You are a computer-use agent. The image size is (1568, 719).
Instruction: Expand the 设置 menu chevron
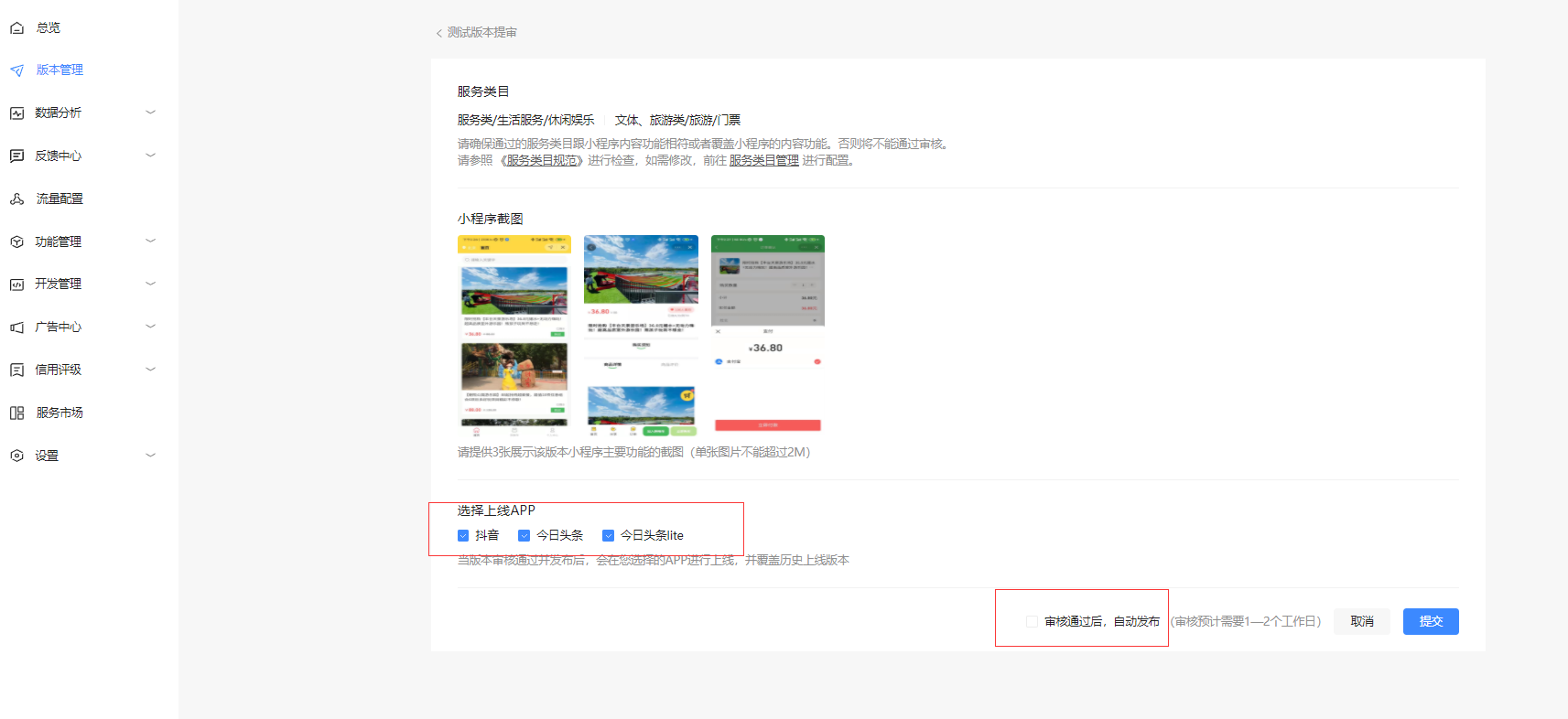coord(151,456)
